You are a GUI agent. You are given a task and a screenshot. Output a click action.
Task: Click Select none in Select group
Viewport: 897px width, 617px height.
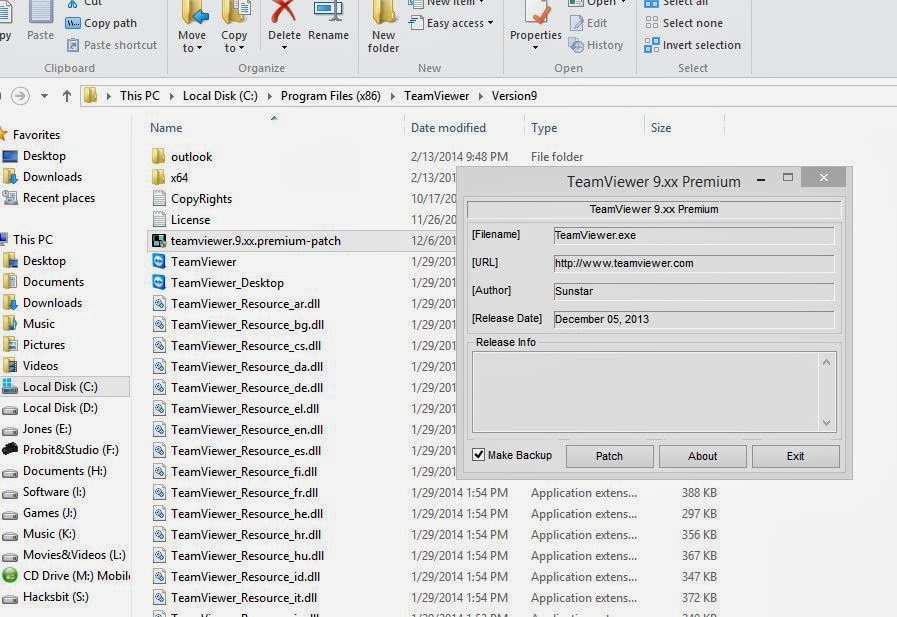pyautogui.click(x=684, y=23)
